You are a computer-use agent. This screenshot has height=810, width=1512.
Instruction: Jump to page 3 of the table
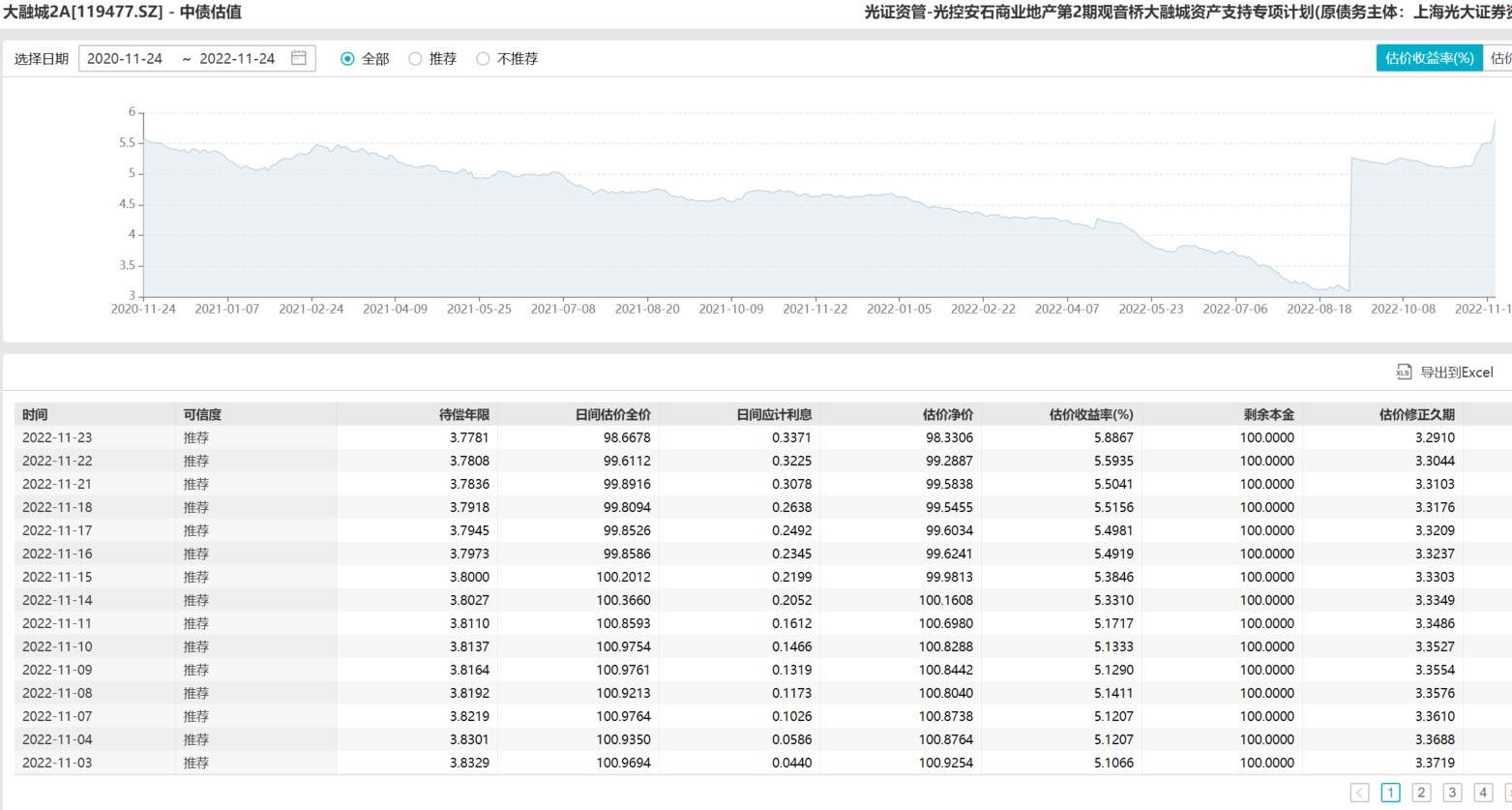point(1452,793)
